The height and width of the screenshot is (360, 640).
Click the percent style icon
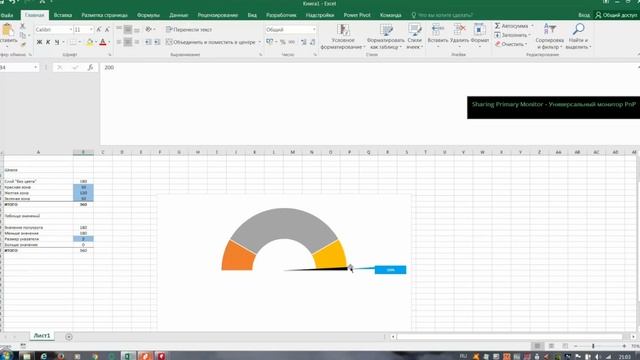282,42
